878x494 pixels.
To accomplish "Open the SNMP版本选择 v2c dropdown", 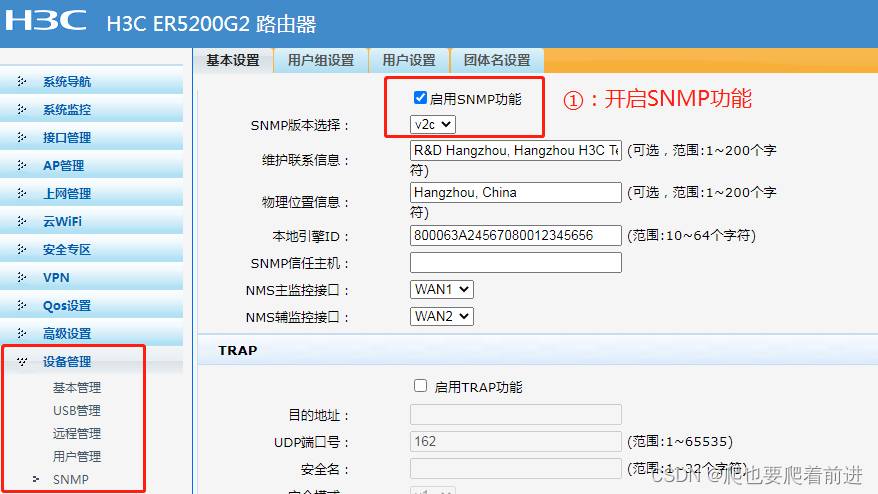I will (x=433, y=124).
